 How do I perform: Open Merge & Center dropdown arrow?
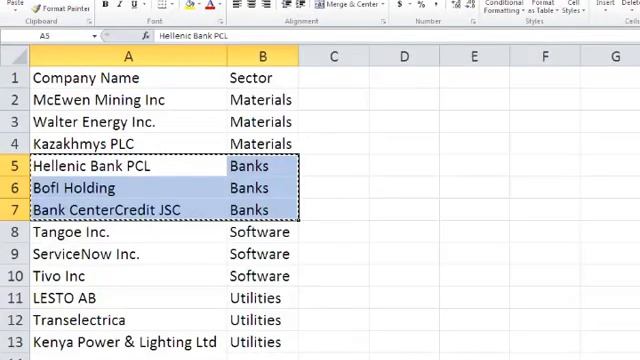383,4
